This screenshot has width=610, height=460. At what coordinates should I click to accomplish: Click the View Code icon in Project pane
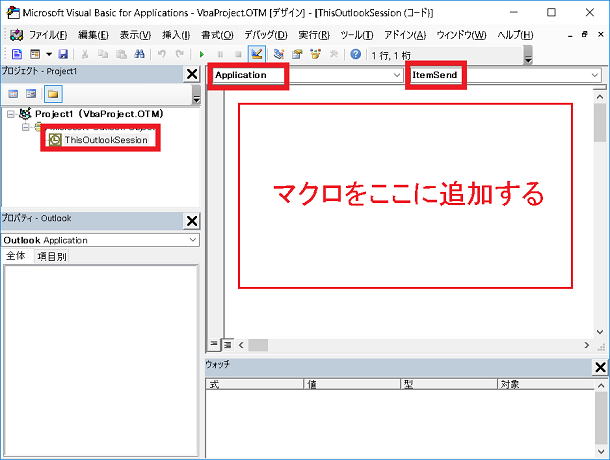tap(13, 94)
